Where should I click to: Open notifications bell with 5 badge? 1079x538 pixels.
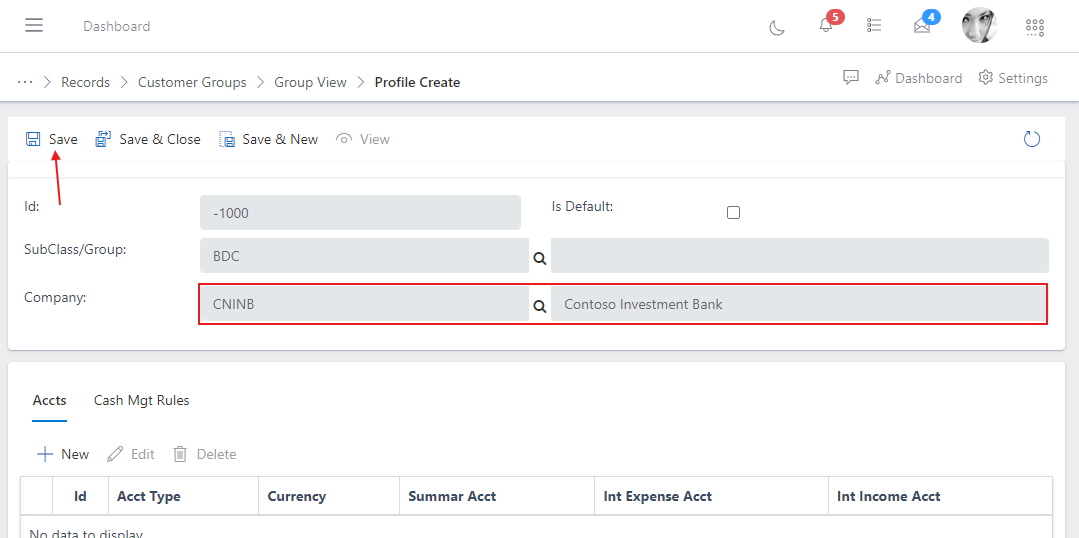[826, 25]
